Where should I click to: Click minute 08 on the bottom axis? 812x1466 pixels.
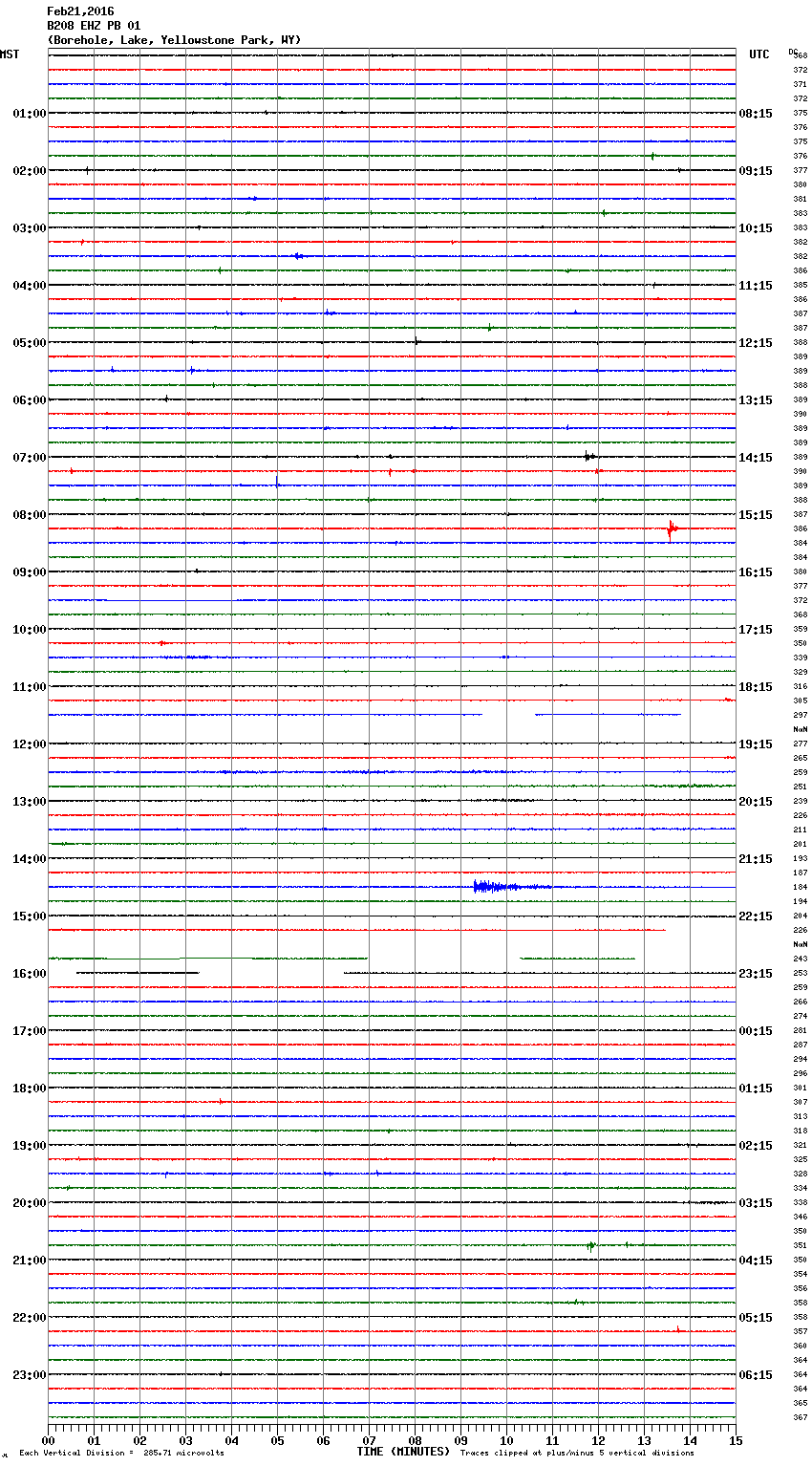(415, 1440)
